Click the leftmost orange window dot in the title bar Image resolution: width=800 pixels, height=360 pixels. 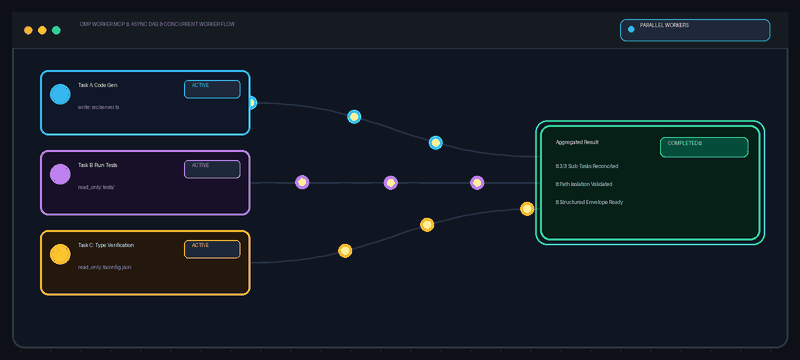[28, 30]
